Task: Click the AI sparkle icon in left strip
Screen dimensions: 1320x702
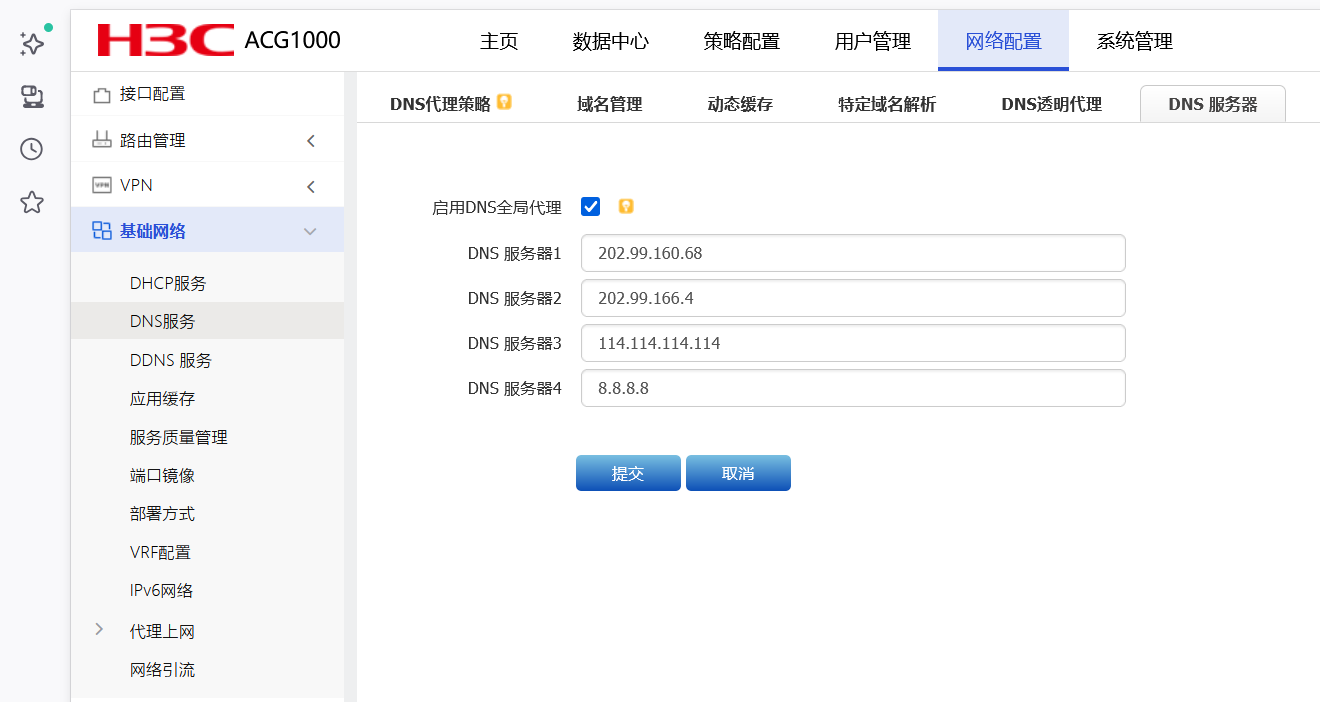Action: pyautogui.click(x=32, y=43)
